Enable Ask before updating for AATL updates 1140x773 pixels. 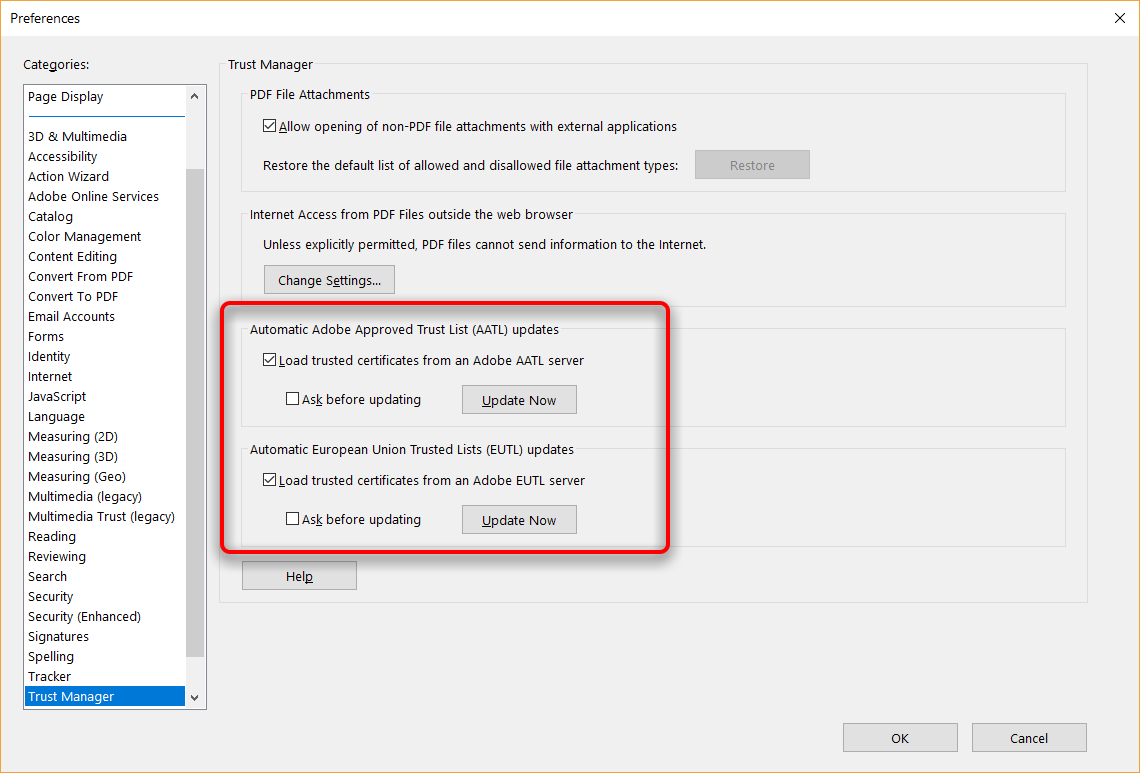coord(292,398)
